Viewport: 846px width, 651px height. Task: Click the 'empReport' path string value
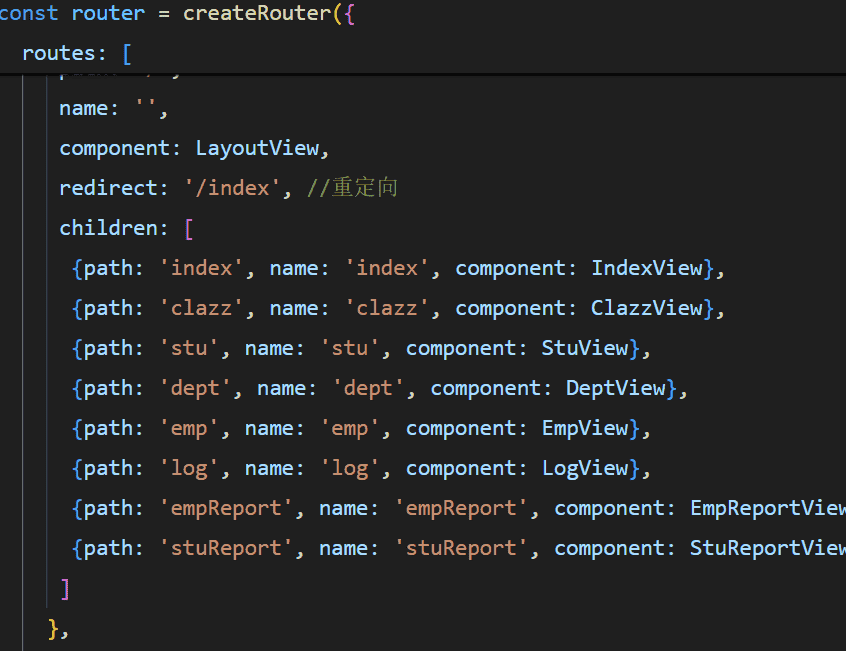pyautogui.click(x=226, y=508)
